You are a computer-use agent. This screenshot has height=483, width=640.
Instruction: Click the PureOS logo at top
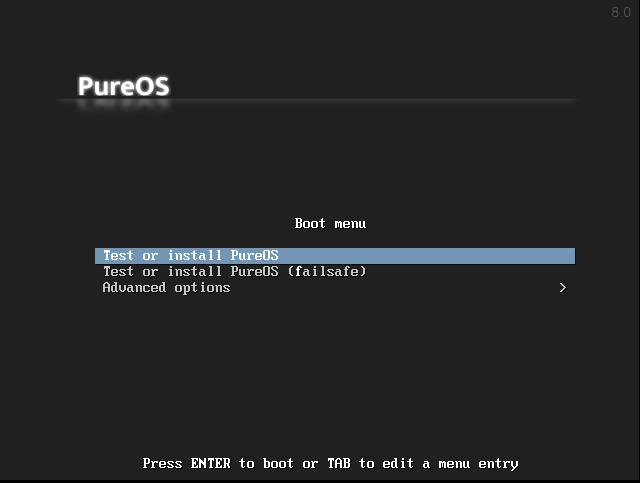click(124, 86)
